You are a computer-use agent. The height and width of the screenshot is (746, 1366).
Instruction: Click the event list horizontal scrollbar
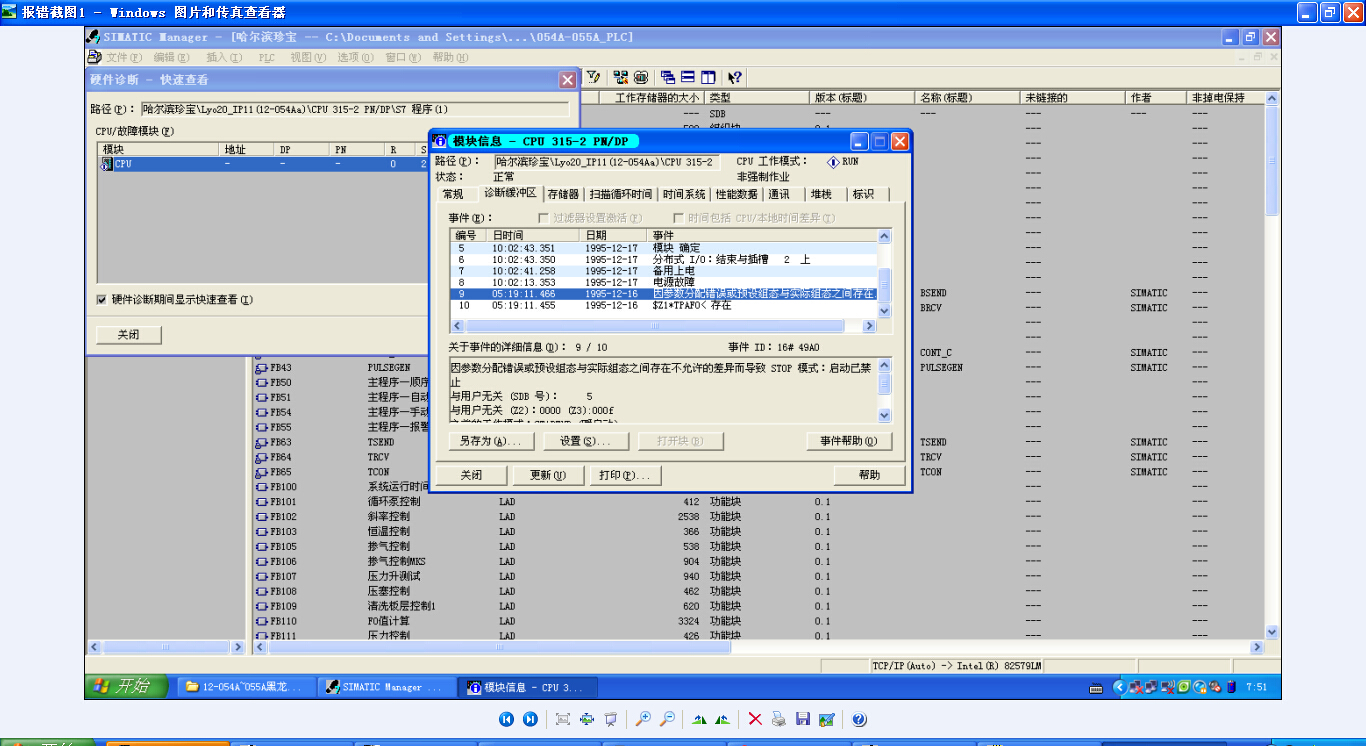(x=663, y=326)
